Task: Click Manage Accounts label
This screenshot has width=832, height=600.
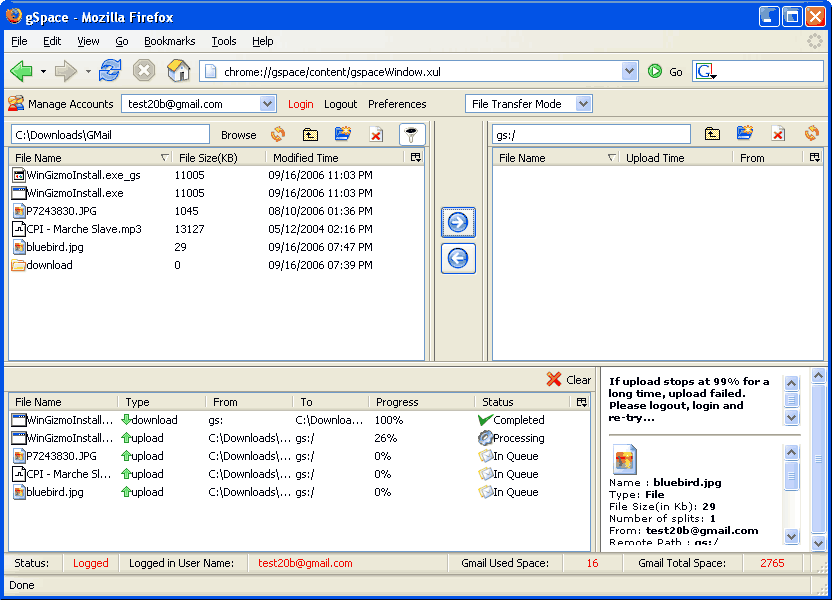Action: pos(71,104)
